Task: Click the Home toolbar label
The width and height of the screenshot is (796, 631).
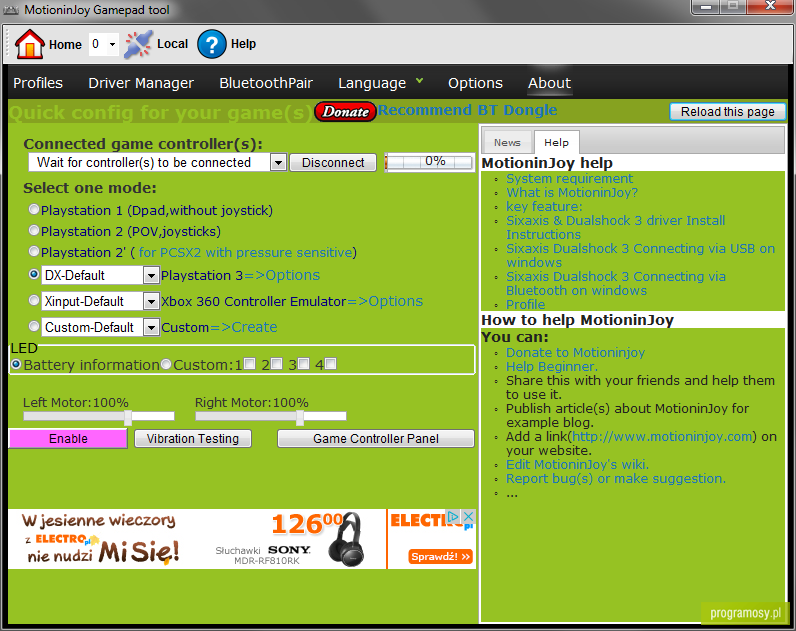Action: (x=65, y=45)
